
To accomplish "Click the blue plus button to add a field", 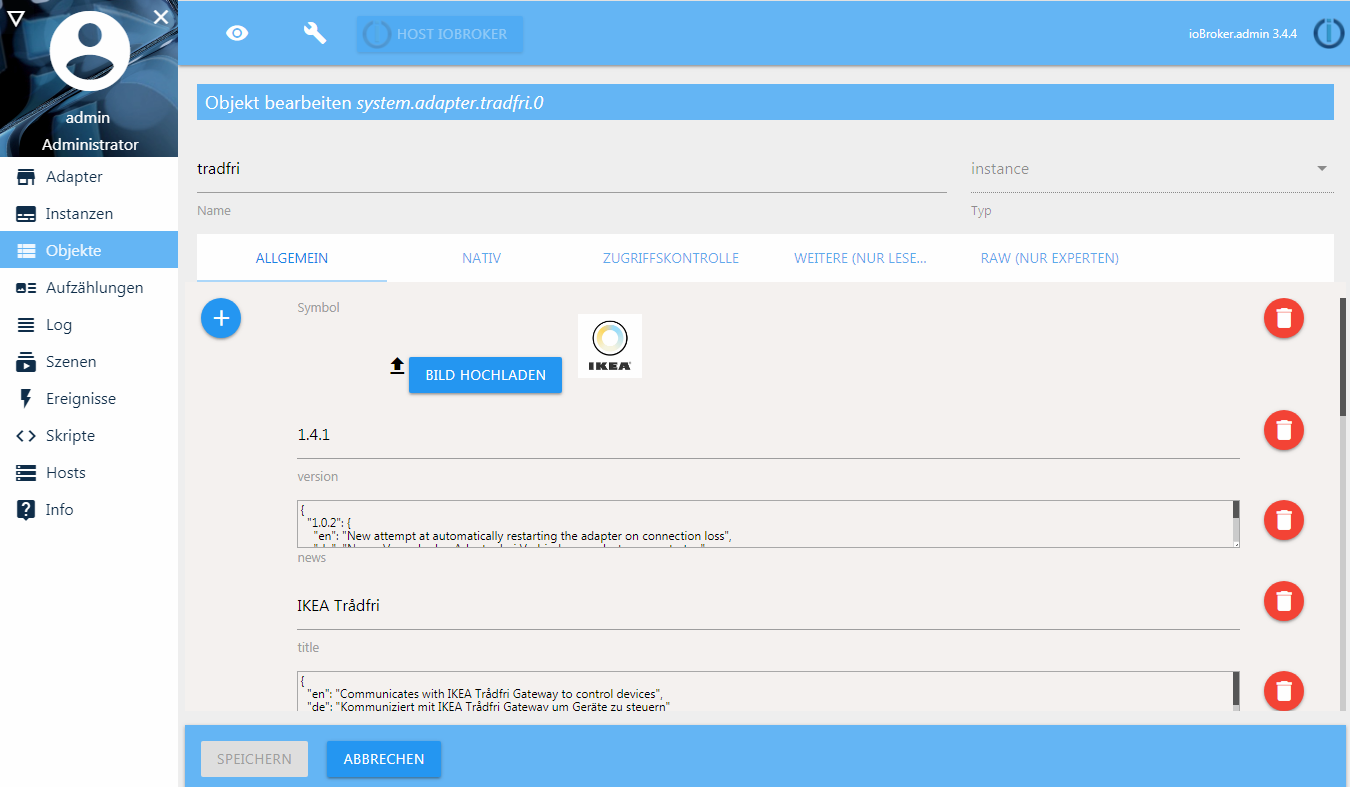I will coord(220,318).
